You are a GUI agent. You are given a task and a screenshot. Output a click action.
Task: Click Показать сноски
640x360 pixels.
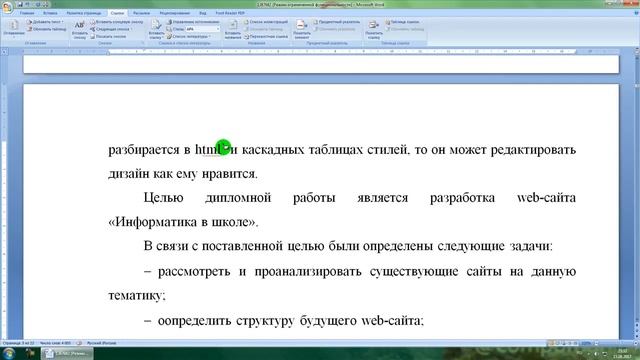108,36
